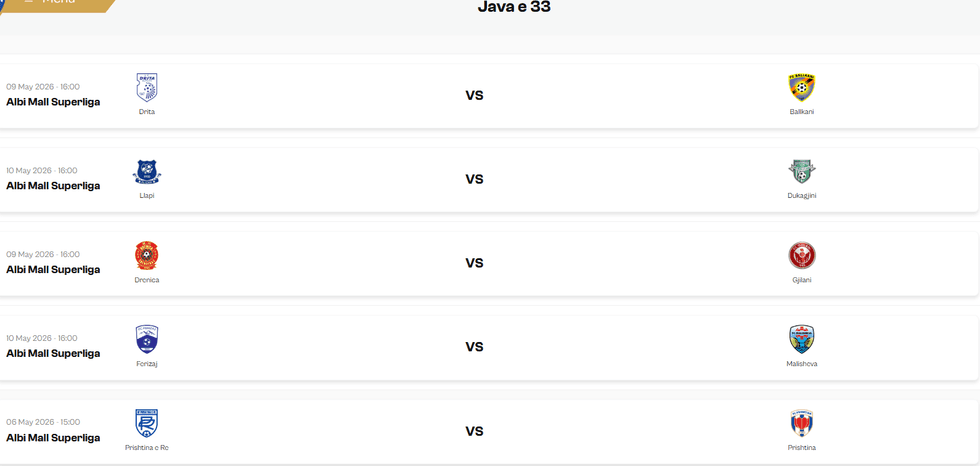View Drenica vs Gjilani match VS
This screenshot has width=980, height=466.
pos(474,263)
